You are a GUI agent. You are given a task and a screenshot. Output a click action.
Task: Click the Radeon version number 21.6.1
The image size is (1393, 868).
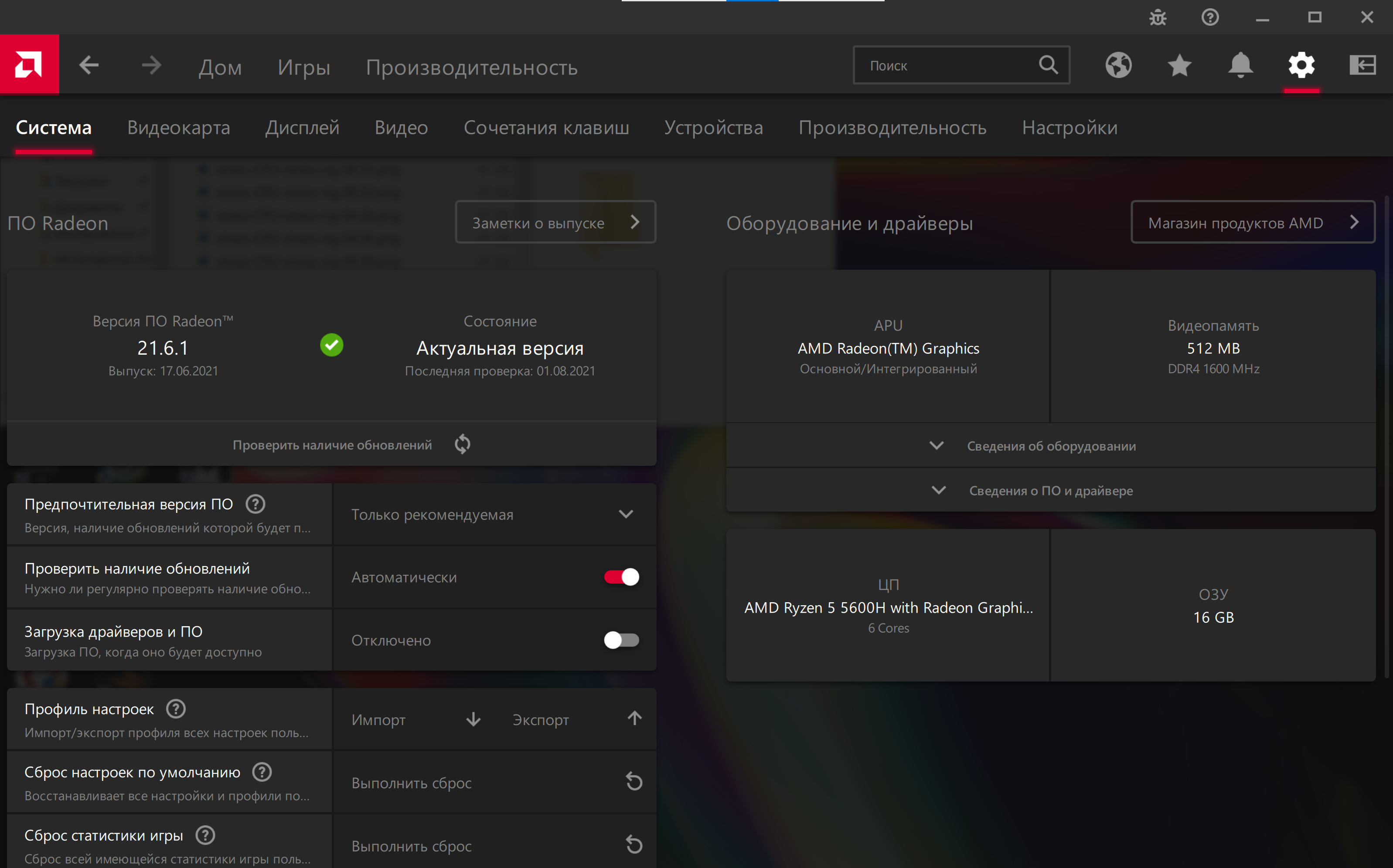(x=163, y=348)
